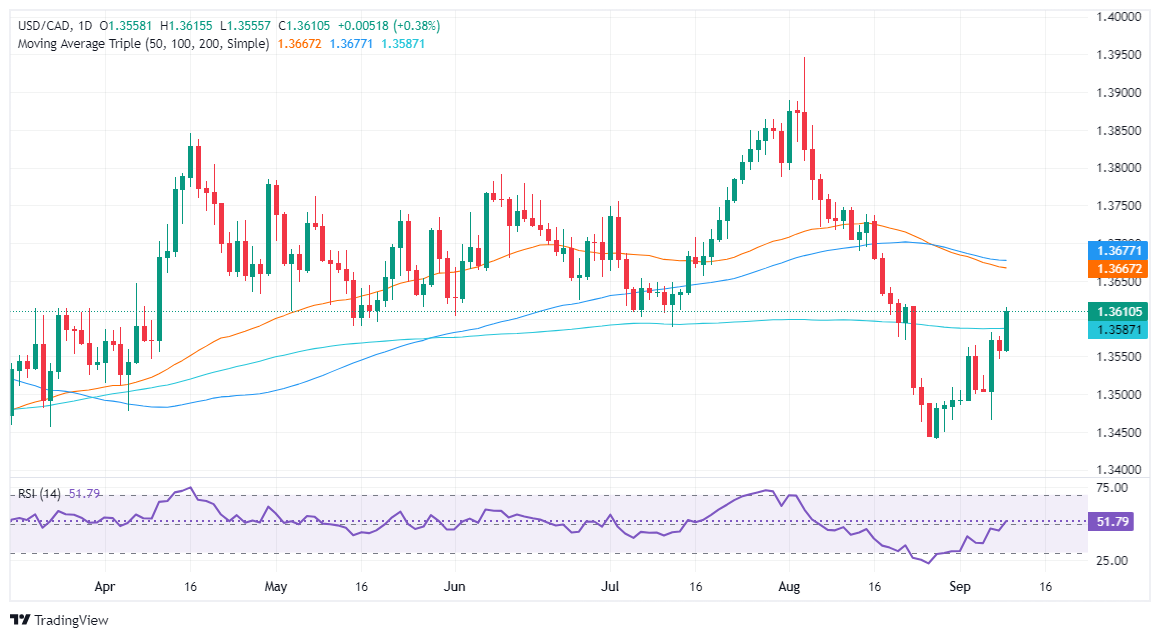Click the 75.00 level on RSI scale
This screenshot has width=1160, height=638.
[x=1112, y=488]
